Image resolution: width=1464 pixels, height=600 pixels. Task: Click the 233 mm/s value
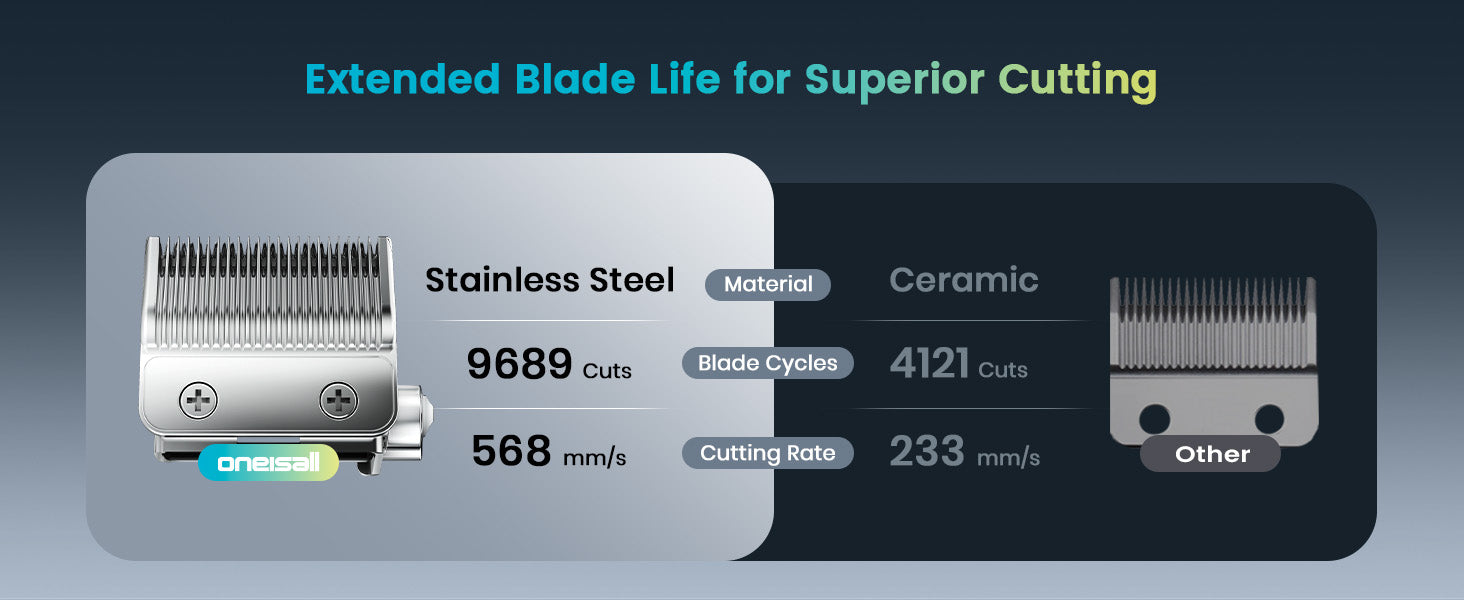[965, 452]
